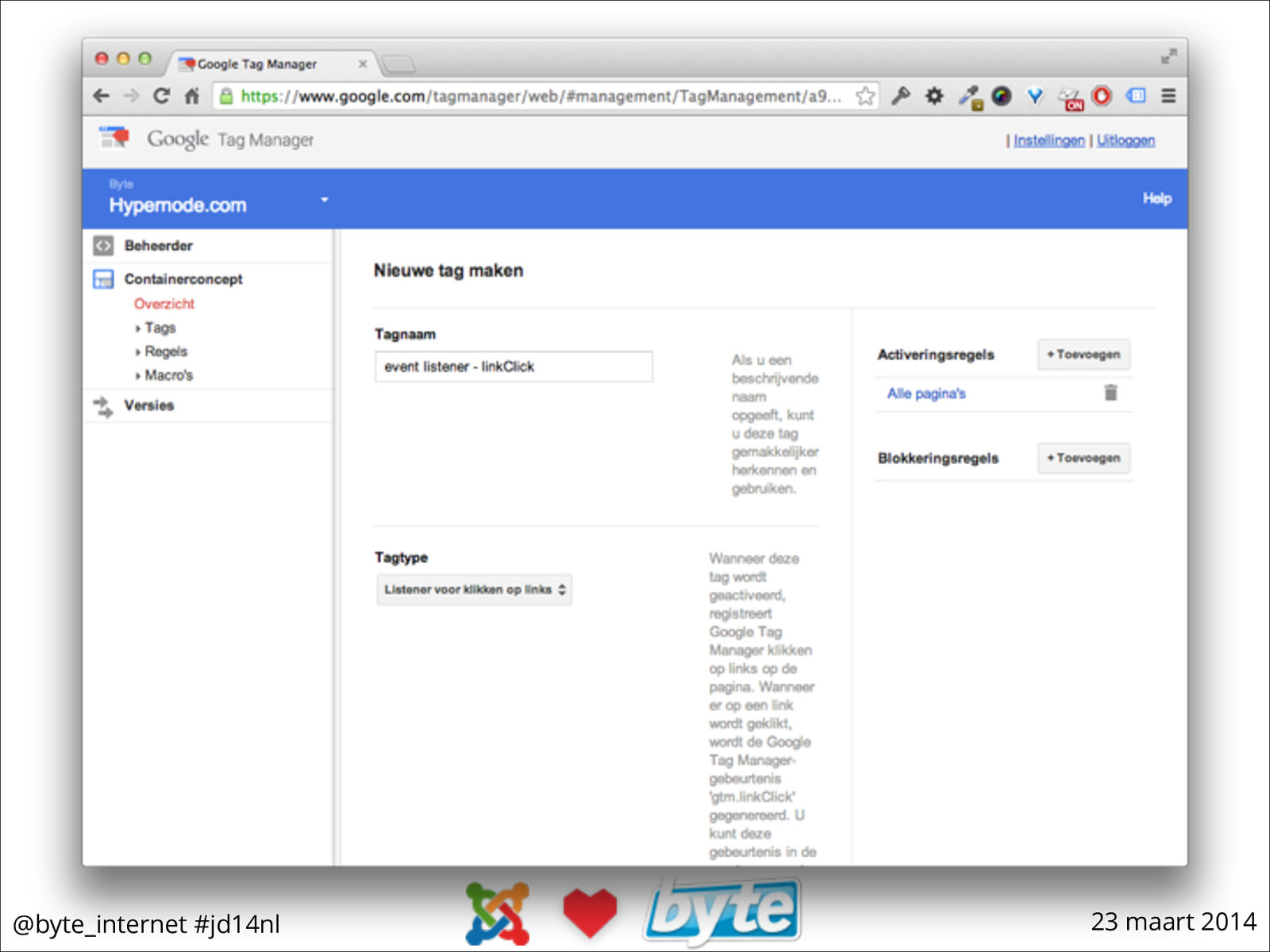Close the Google Tag Manager tab

[x=363, y=63]
